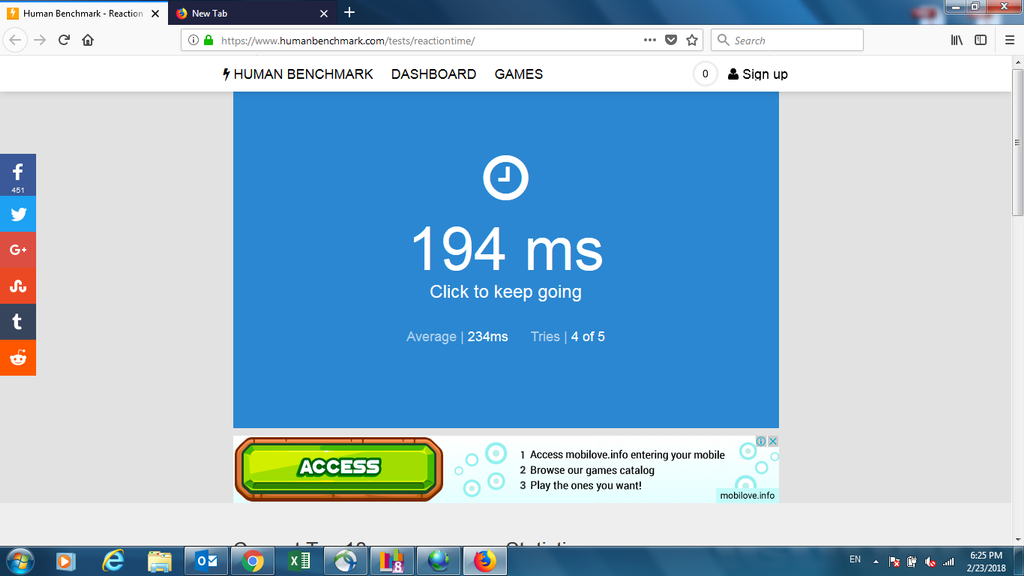Toggle Firefox sidebar view icon
1024x576 pixels.
pyautogui.click(x=981, y=40)
